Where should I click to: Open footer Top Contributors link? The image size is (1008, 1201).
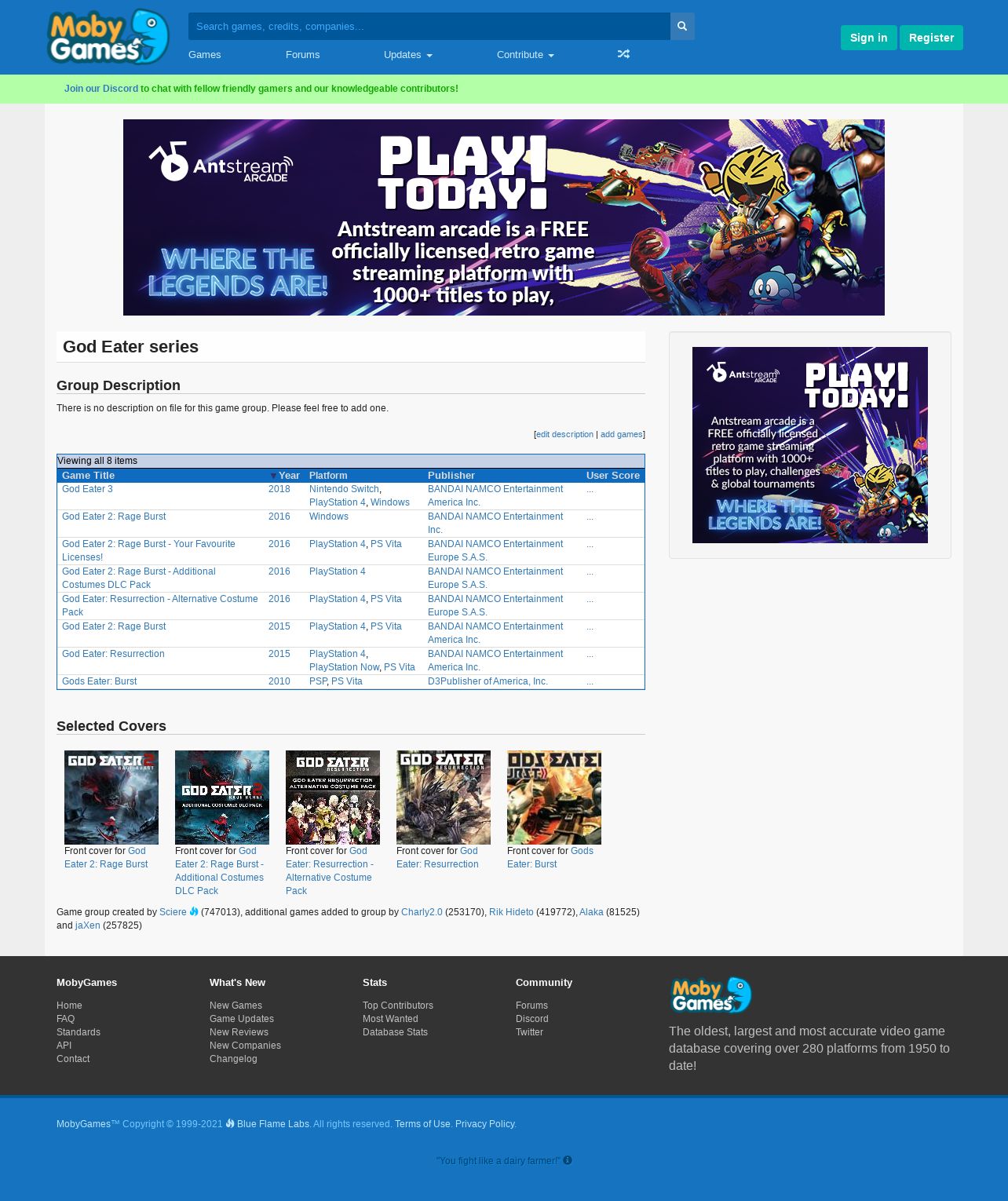point(398,1006)
